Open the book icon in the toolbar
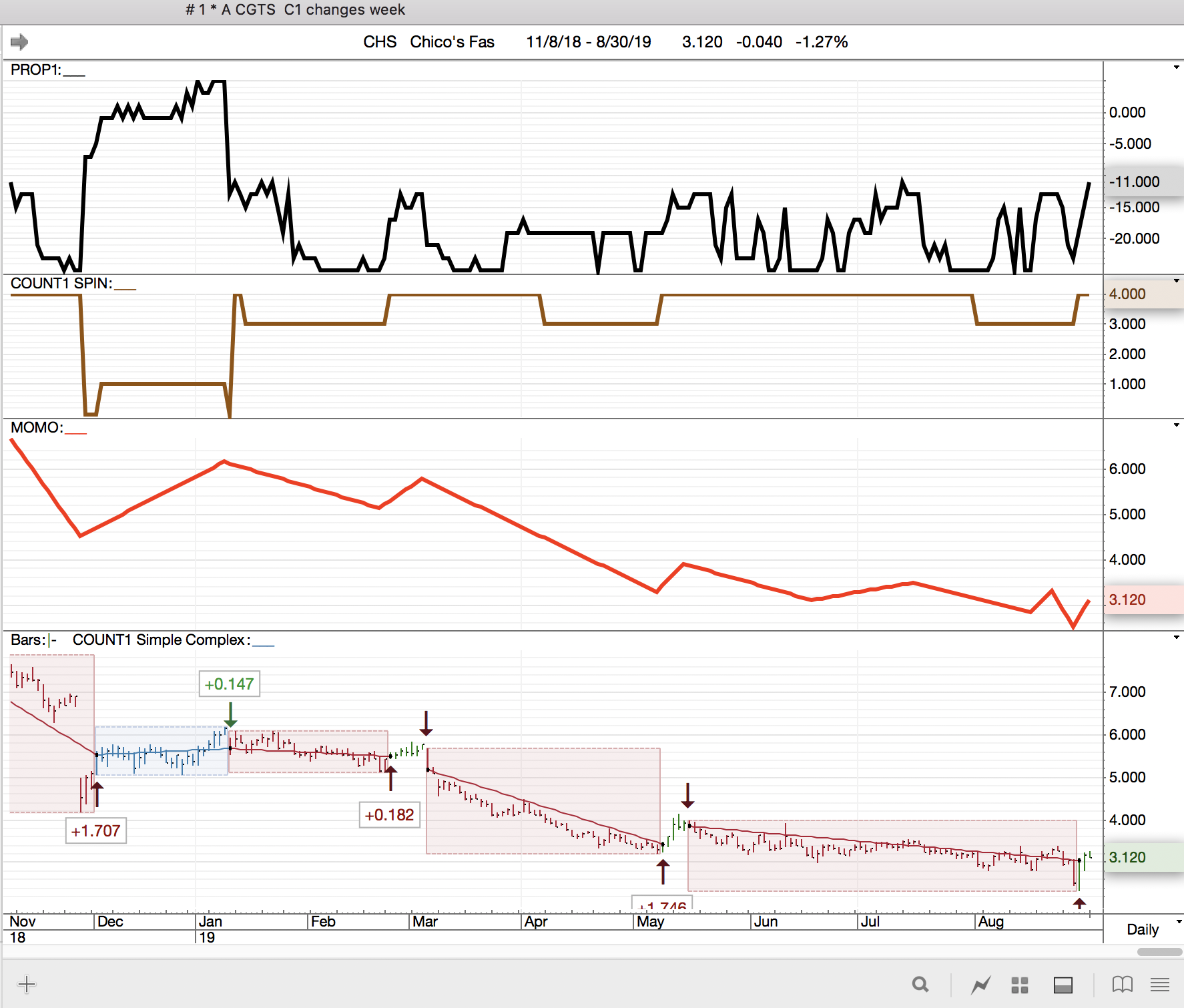Viewport: 1184px width, 1008px height. click(1122, 984)
